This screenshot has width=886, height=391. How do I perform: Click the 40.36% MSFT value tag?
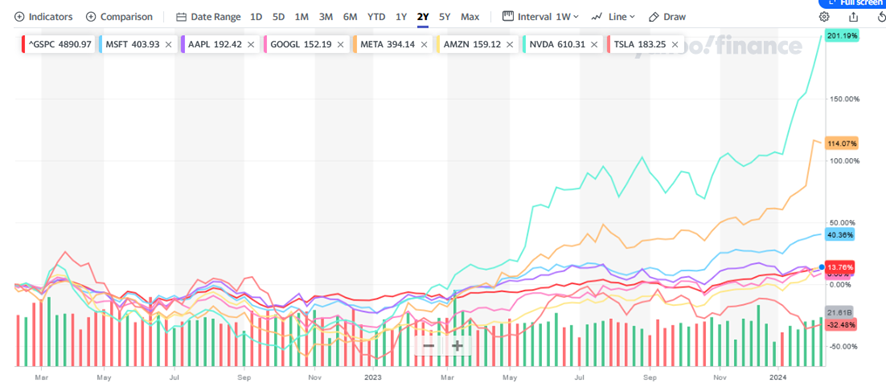click(840, 234)
